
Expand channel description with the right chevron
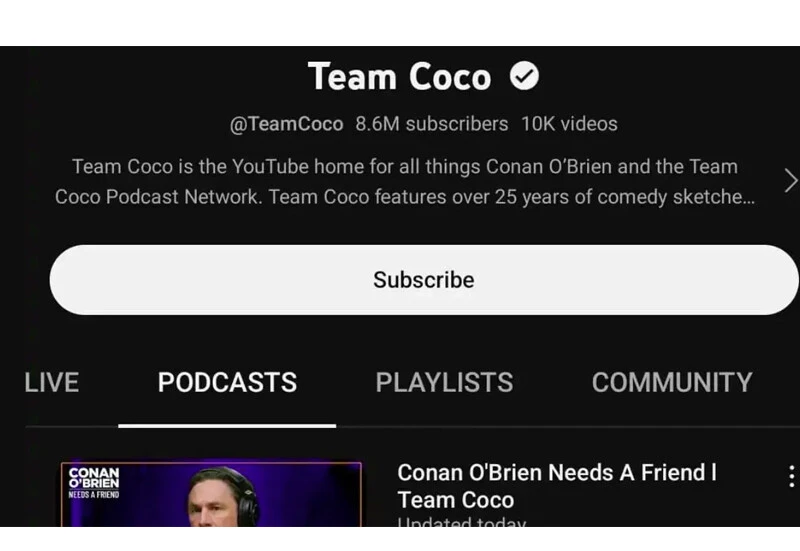coord(790,181)
